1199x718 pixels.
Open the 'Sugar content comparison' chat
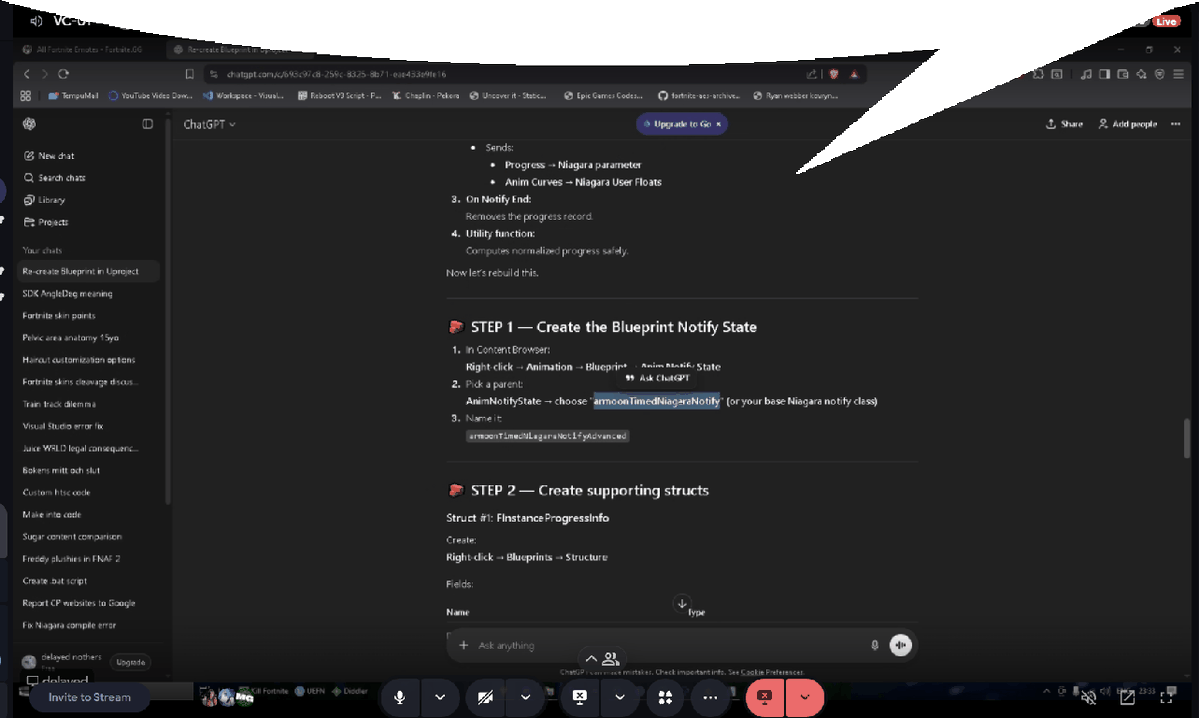click(x=72, y=537)
